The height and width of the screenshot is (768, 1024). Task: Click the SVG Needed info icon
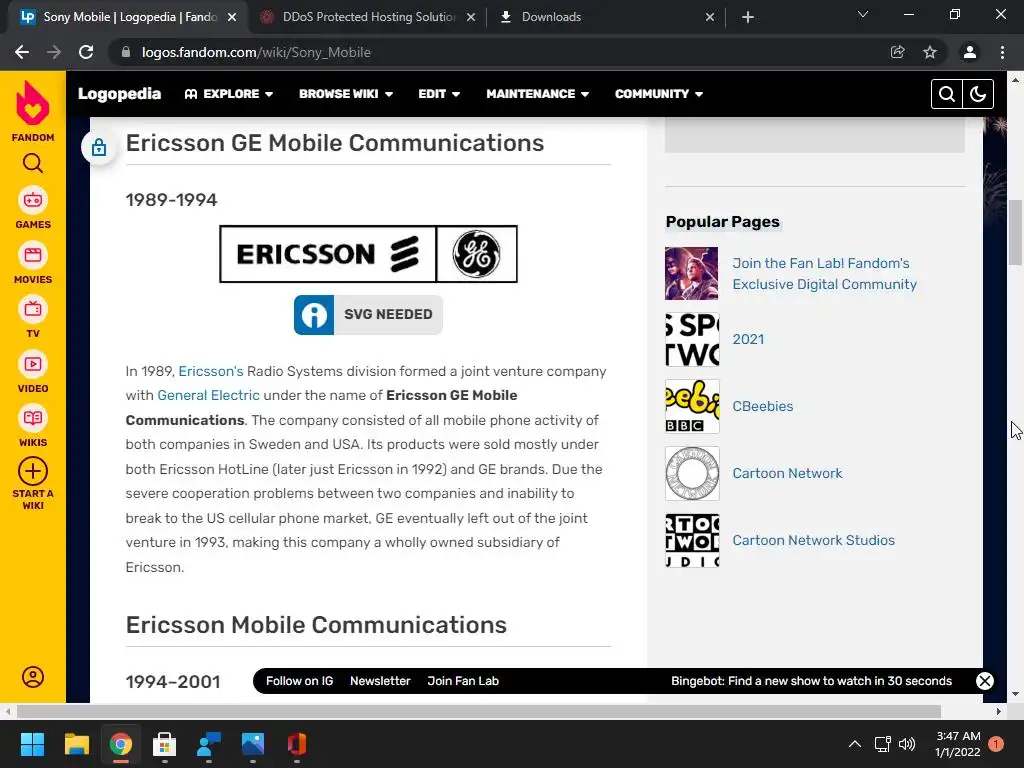pos(314,315)
